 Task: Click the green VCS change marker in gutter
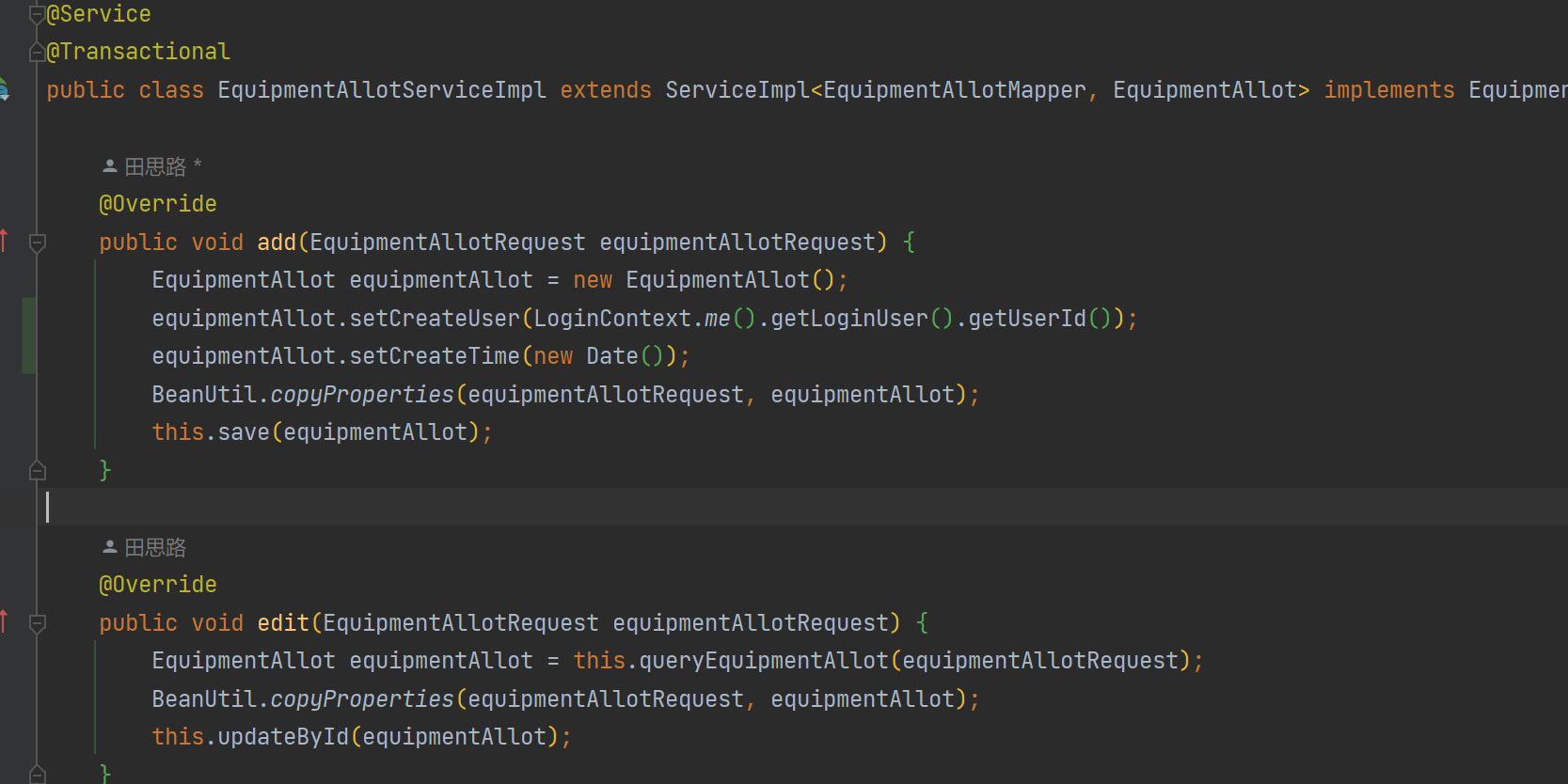click(x=29, y=336)
